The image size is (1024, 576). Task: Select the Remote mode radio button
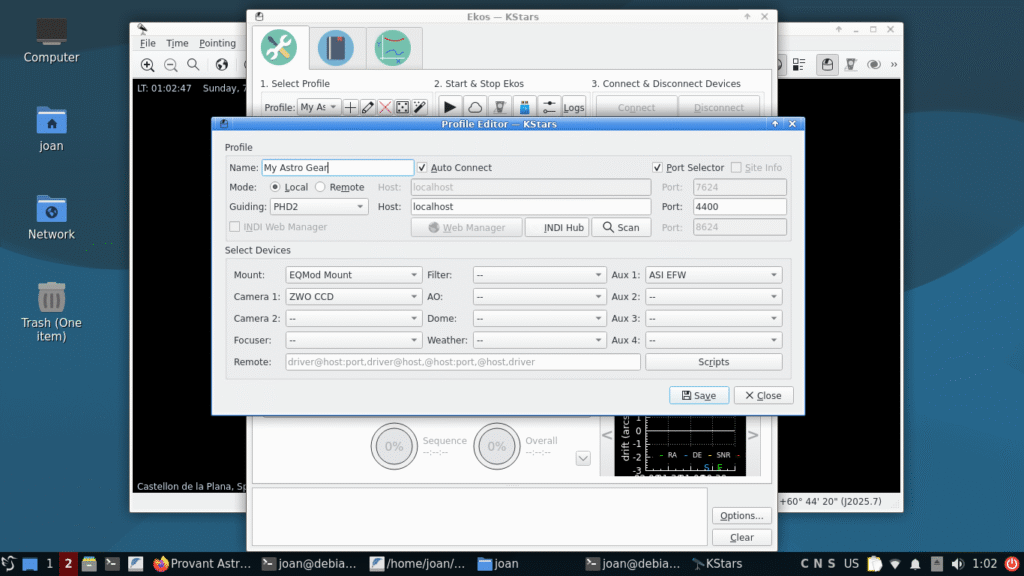[x=320, y=187]
